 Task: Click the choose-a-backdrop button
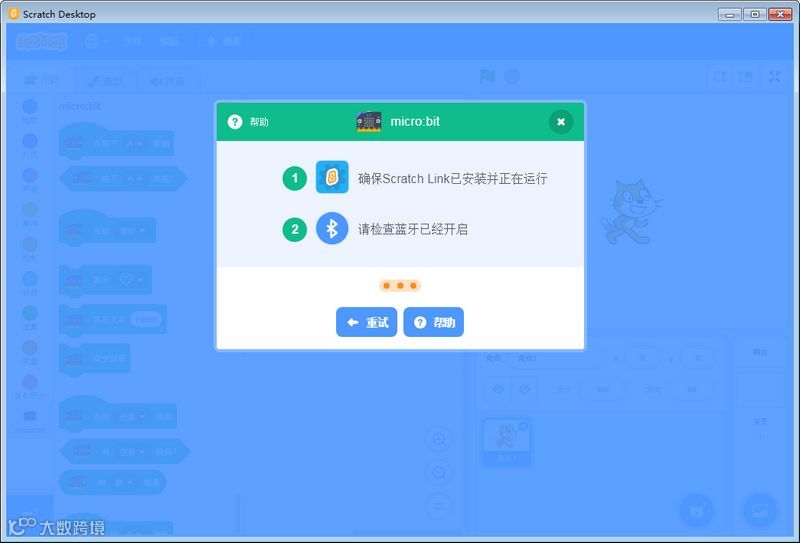760,510
